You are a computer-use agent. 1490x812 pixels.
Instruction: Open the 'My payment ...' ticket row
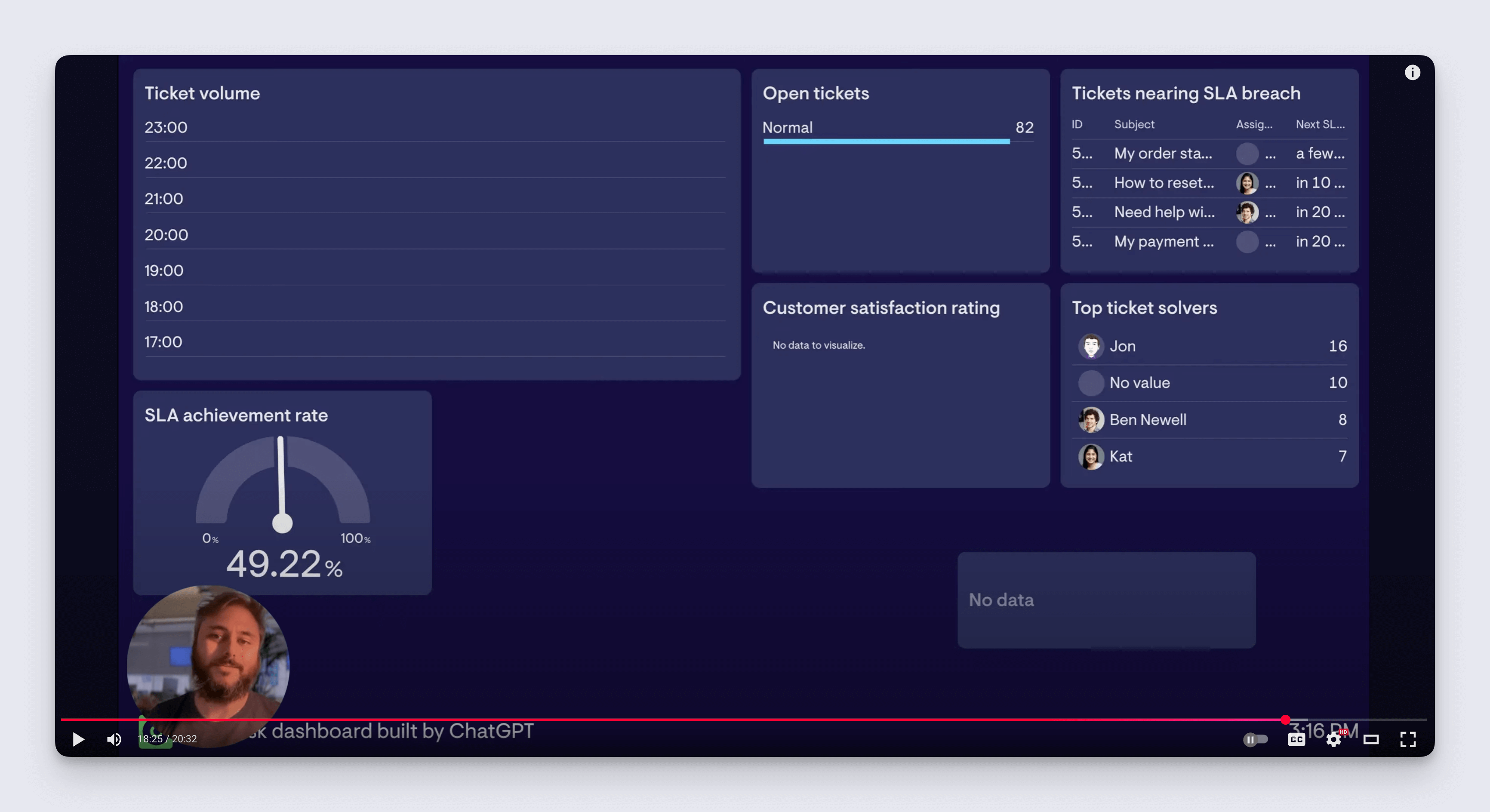[x=1209, y=241]
